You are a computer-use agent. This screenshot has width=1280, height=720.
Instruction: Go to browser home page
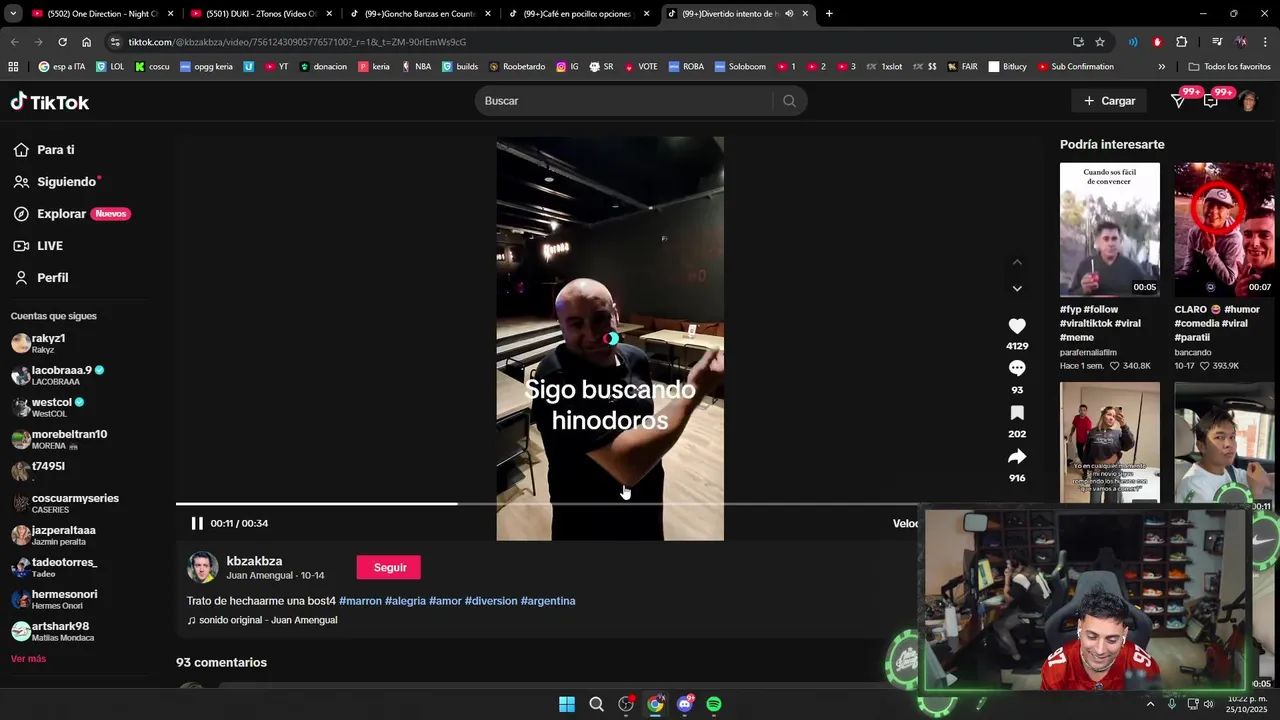(x=87, y=42)
